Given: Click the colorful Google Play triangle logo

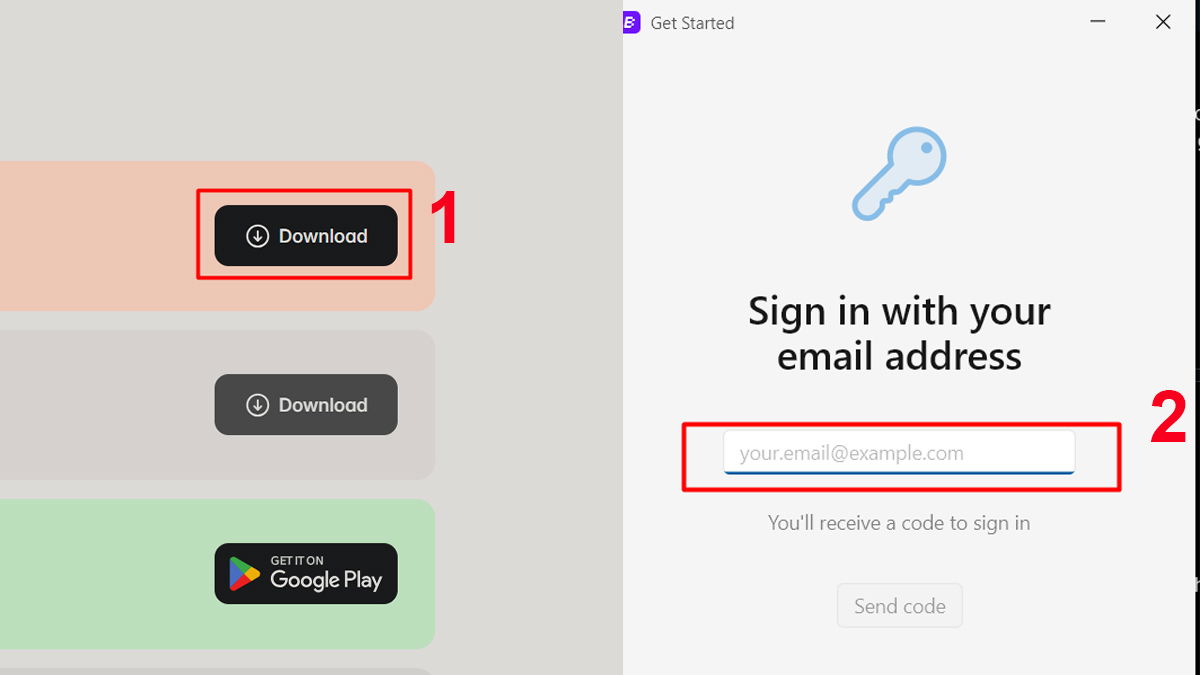Looking at the screenshot, I should click(x=243, y=574).
